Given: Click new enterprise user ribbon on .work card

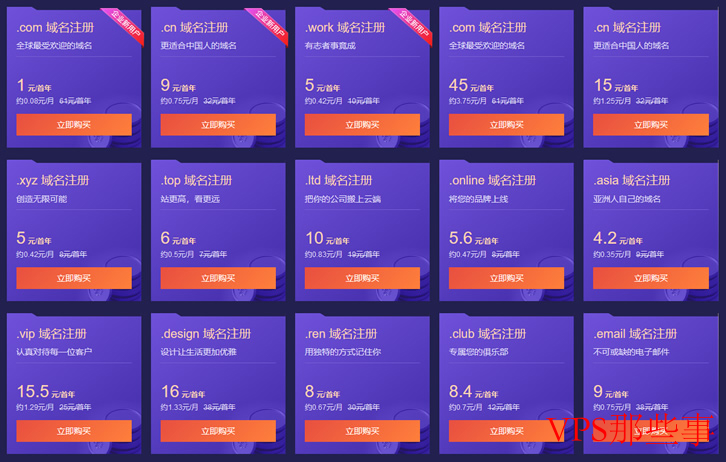Looking at the screenshot, I should (413, 25).
